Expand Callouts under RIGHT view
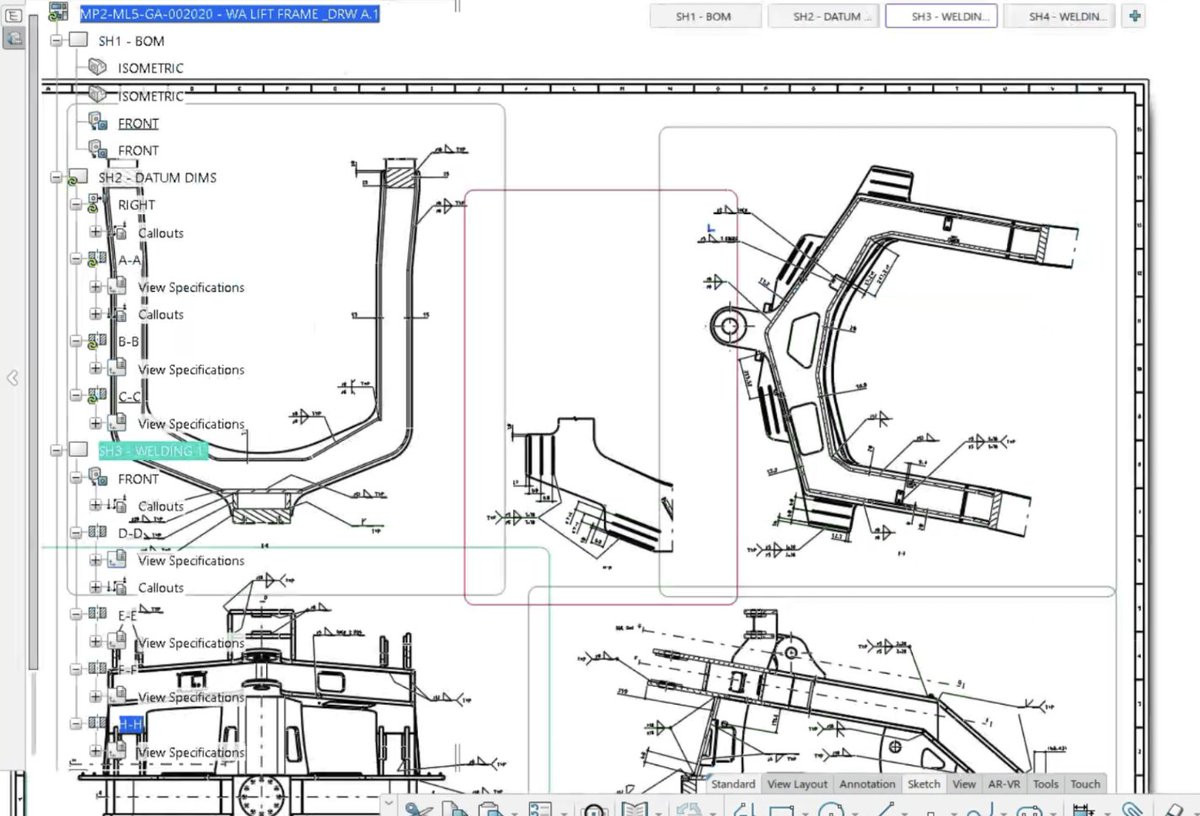The image size is (1200, 816). click(96, 232)
